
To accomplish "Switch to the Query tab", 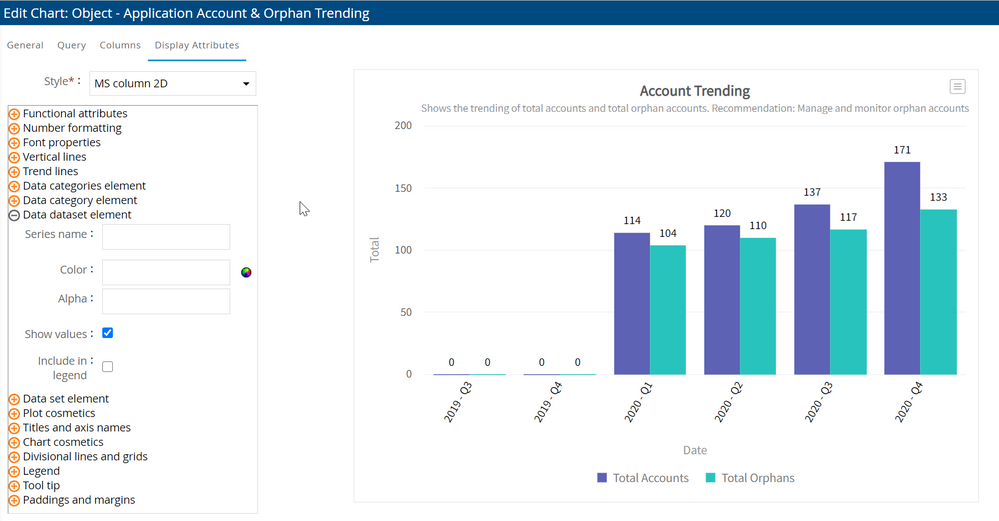I will pos(71,45).
